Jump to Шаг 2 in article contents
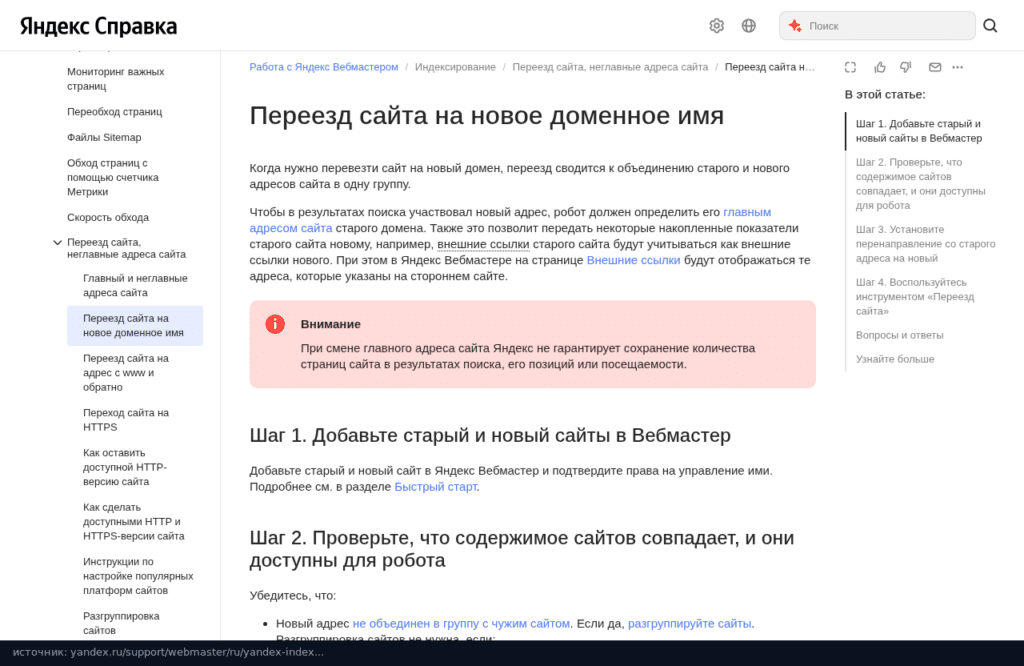The height and width of the screenshot is (666, 1024). 921,184
